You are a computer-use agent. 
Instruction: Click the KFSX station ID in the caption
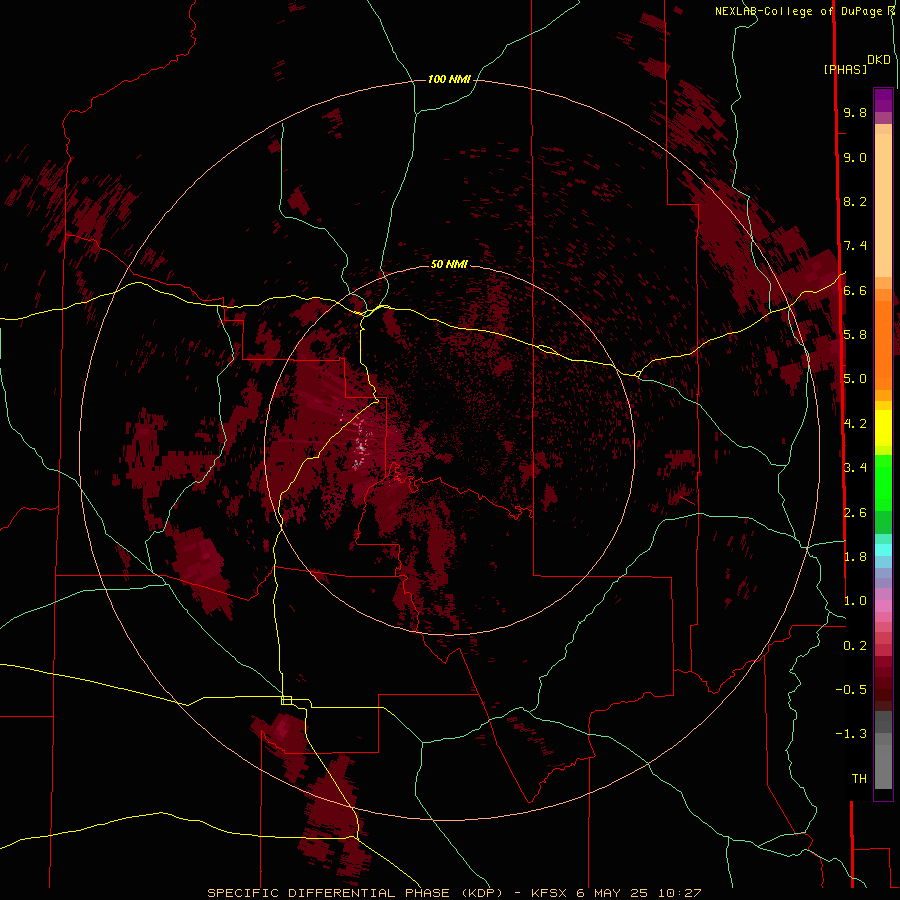click(x=551, y=893)
